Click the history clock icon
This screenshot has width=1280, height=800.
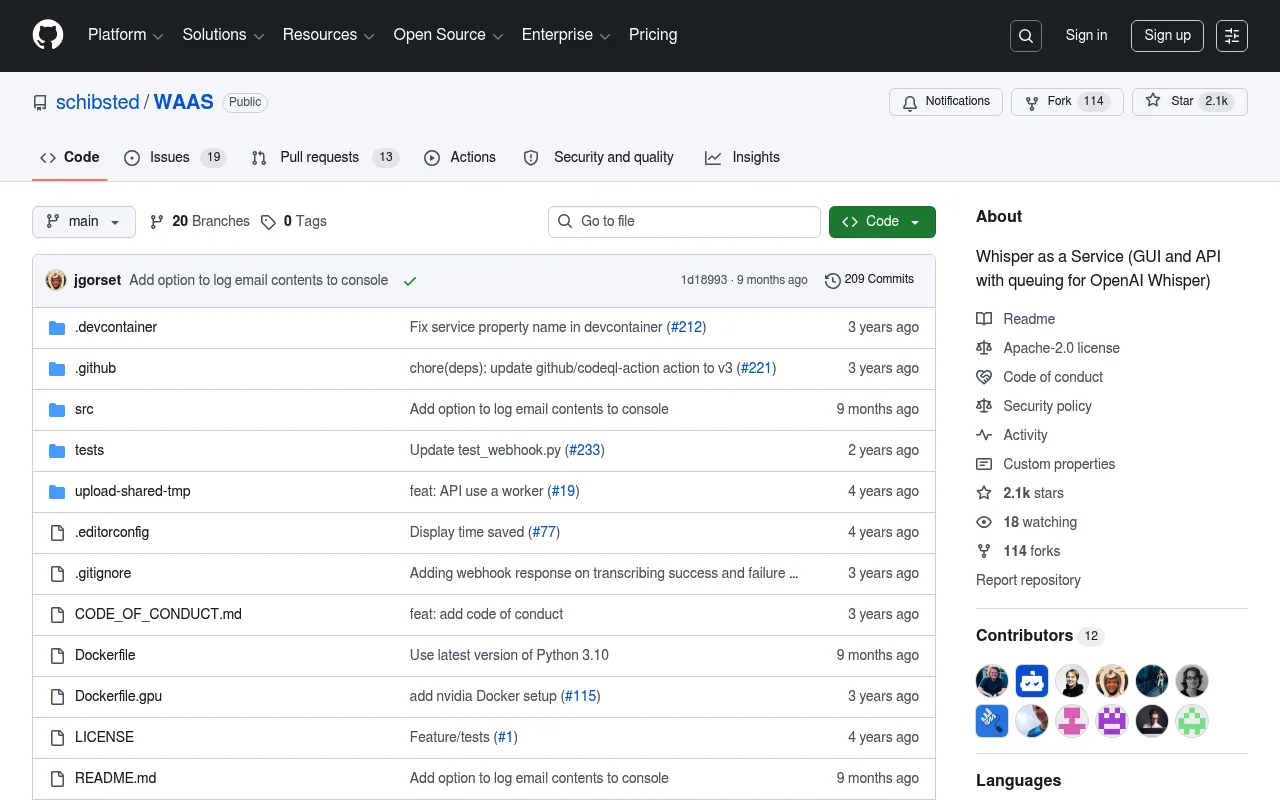(832, 280)
